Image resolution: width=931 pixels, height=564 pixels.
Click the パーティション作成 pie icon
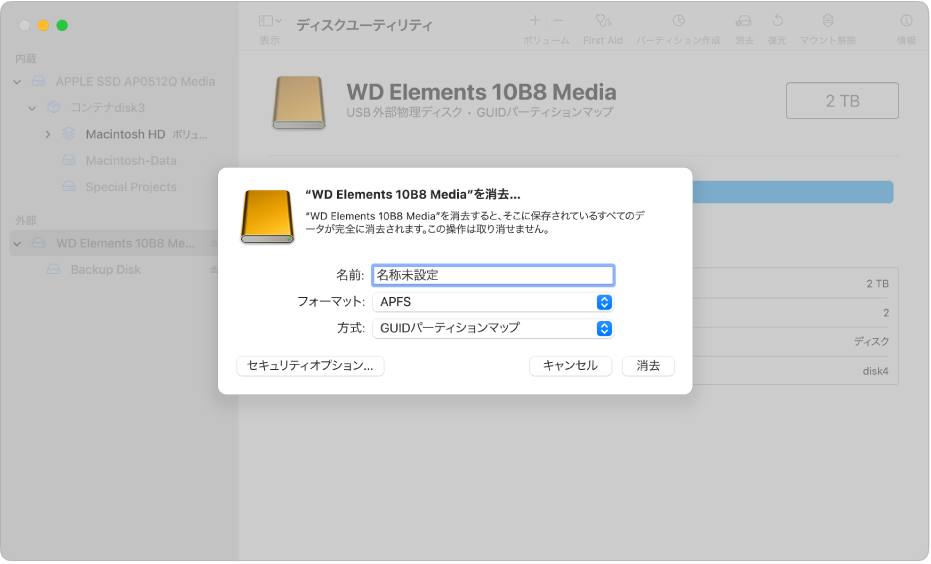(679, 21)
